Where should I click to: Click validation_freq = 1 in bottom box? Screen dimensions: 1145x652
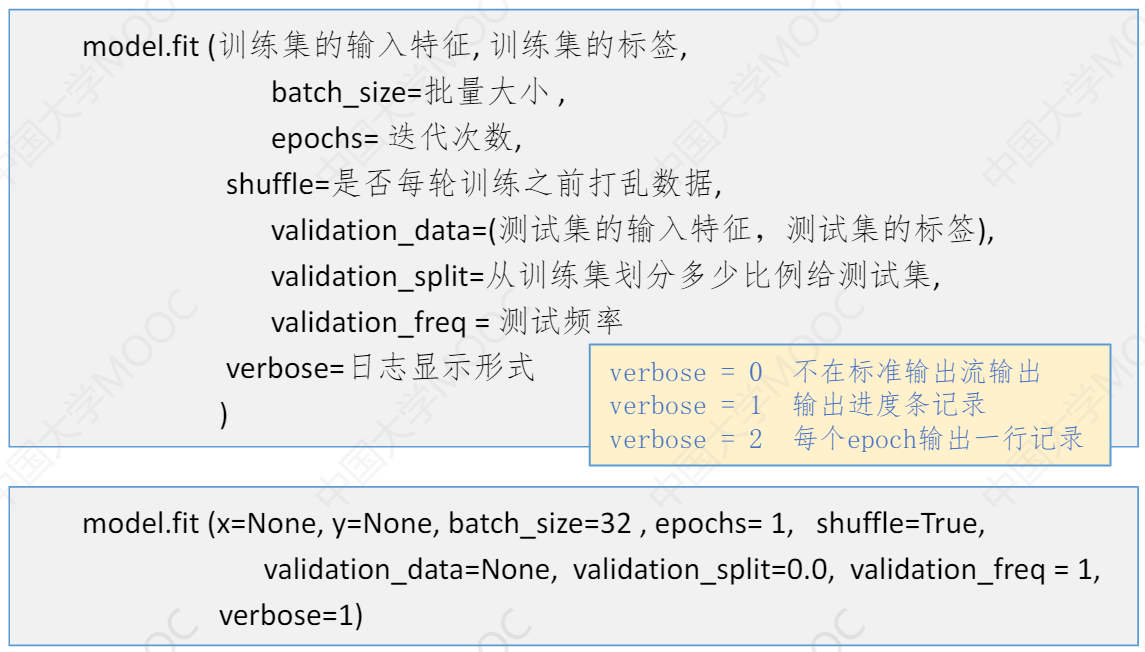point(974,569)
